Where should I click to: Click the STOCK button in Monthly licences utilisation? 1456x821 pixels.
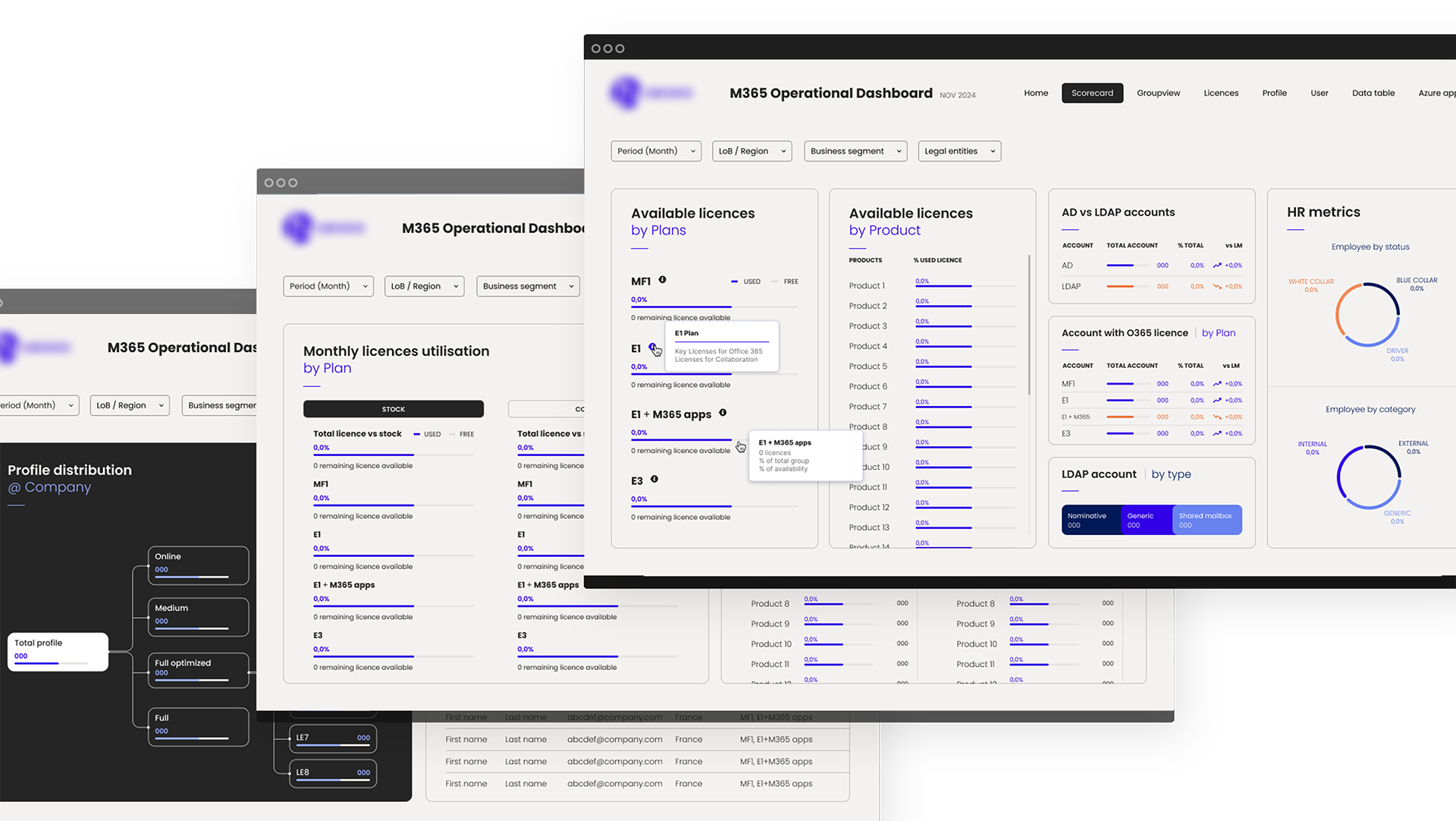pos(393,409)
